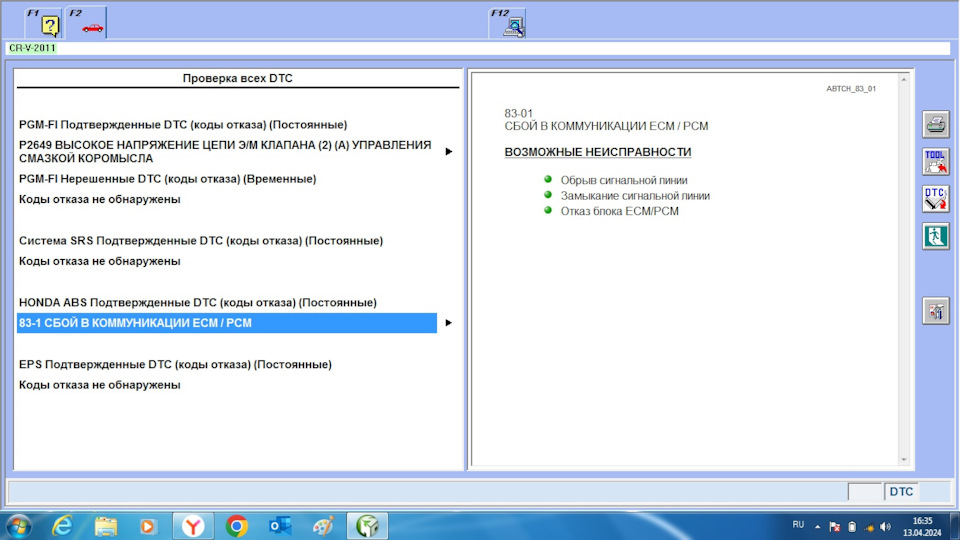The width and height of the screenshot is (960, 540).
Task: Open File Explorer folder in taskbar
Action: [x=105, y=526]
